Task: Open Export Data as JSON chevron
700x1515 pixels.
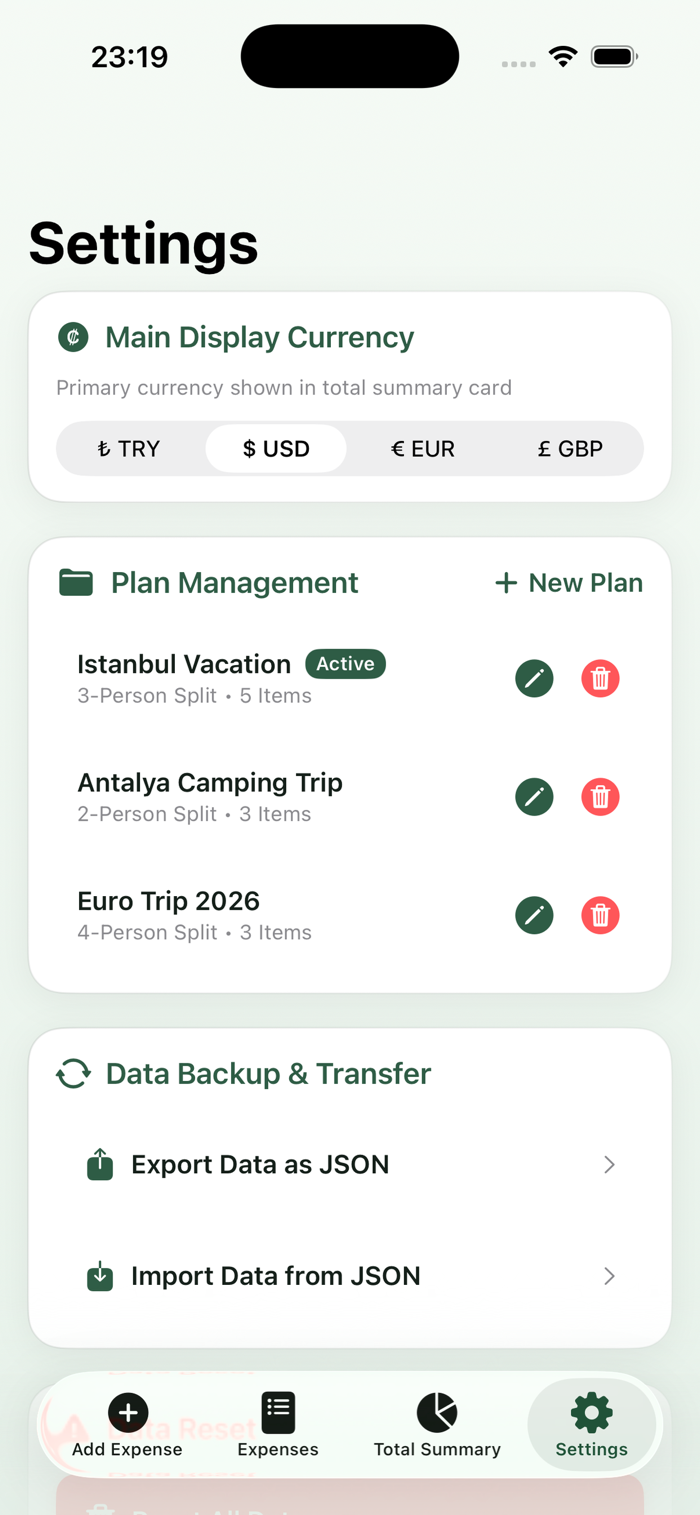Action: [609, 1165]
